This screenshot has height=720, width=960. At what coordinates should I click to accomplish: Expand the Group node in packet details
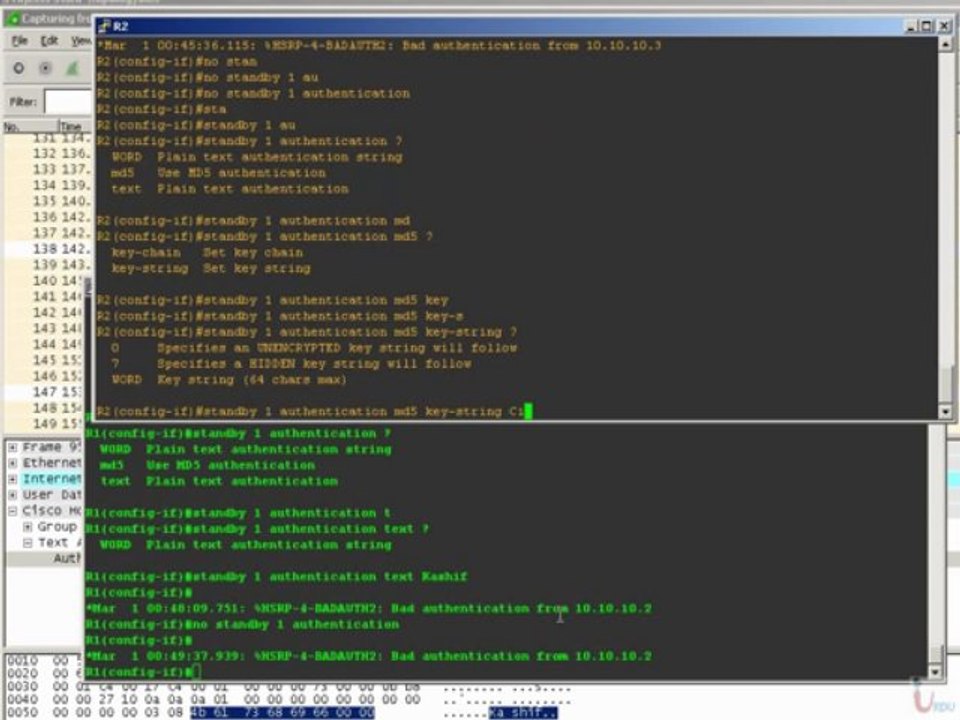pos(28,527)
